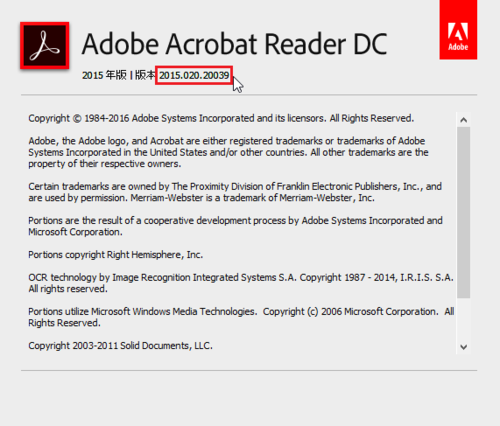Click the 2015 年版 edition label
This screenshot has width=500, height=426.
tap(104, 75)
